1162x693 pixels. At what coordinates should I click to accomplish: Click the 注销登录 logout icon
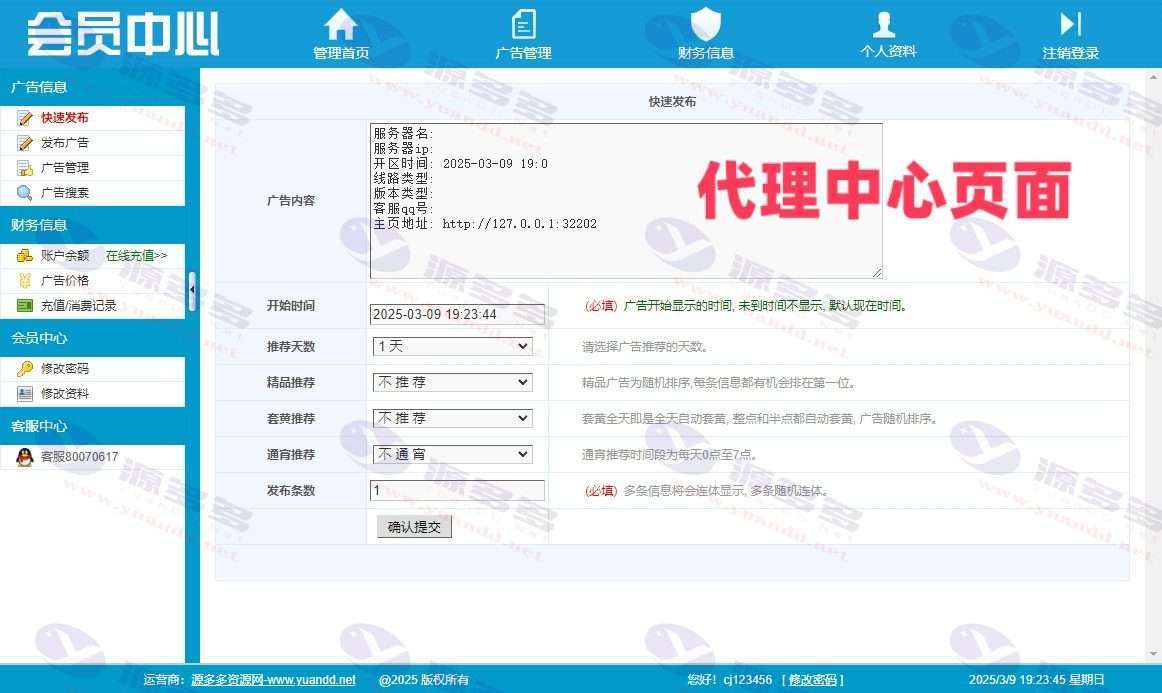(1070, 24)
